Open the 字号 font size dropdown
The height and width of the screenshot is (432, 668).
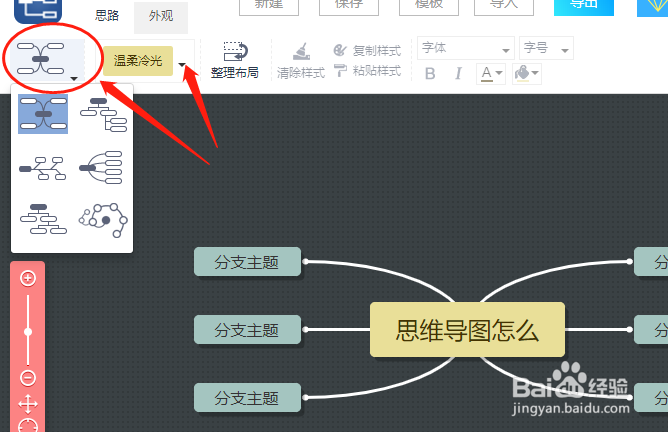coord(546,48)
